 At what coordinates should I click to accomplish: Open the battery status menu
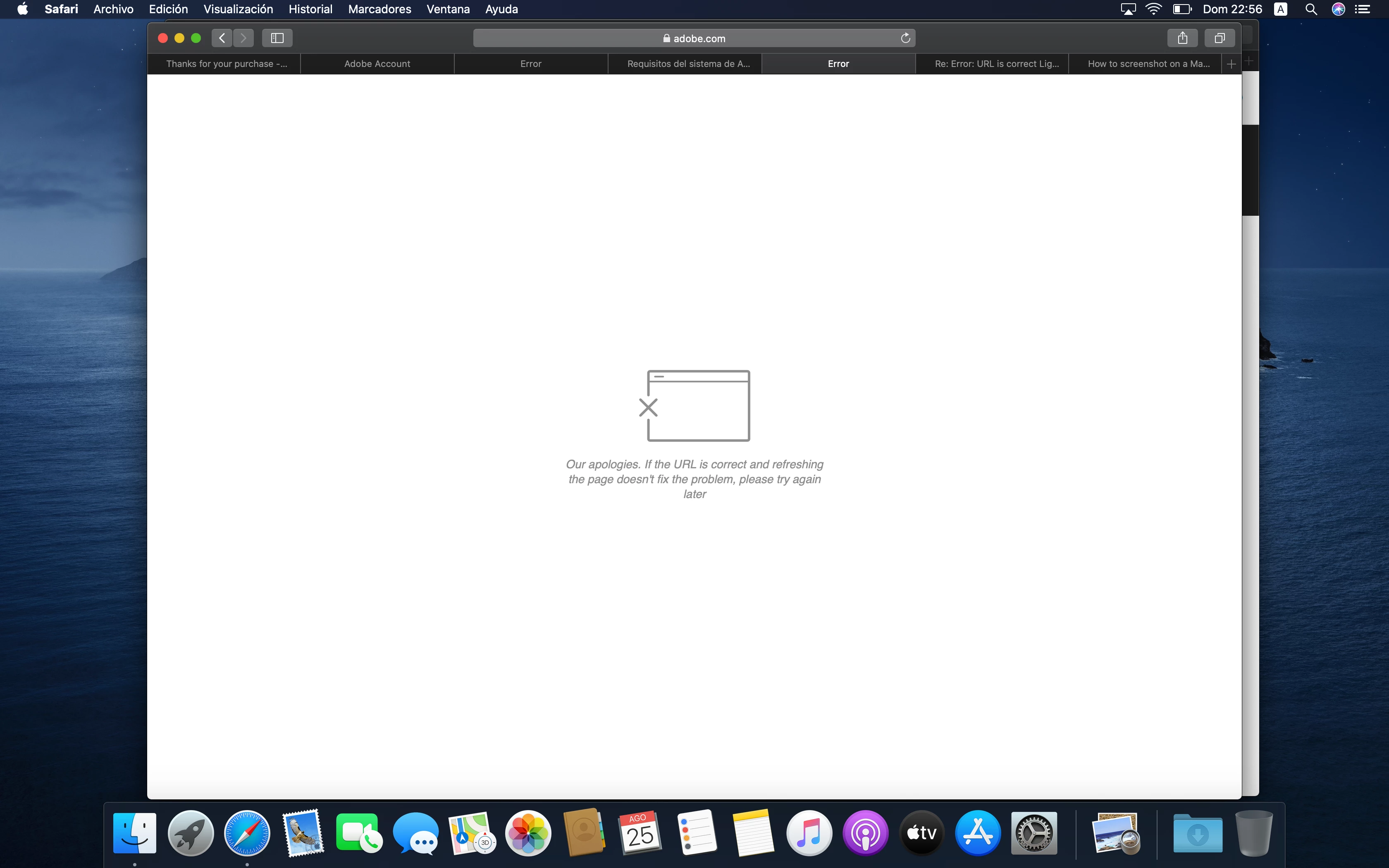pyautogui.click(x=1182, y=9)
